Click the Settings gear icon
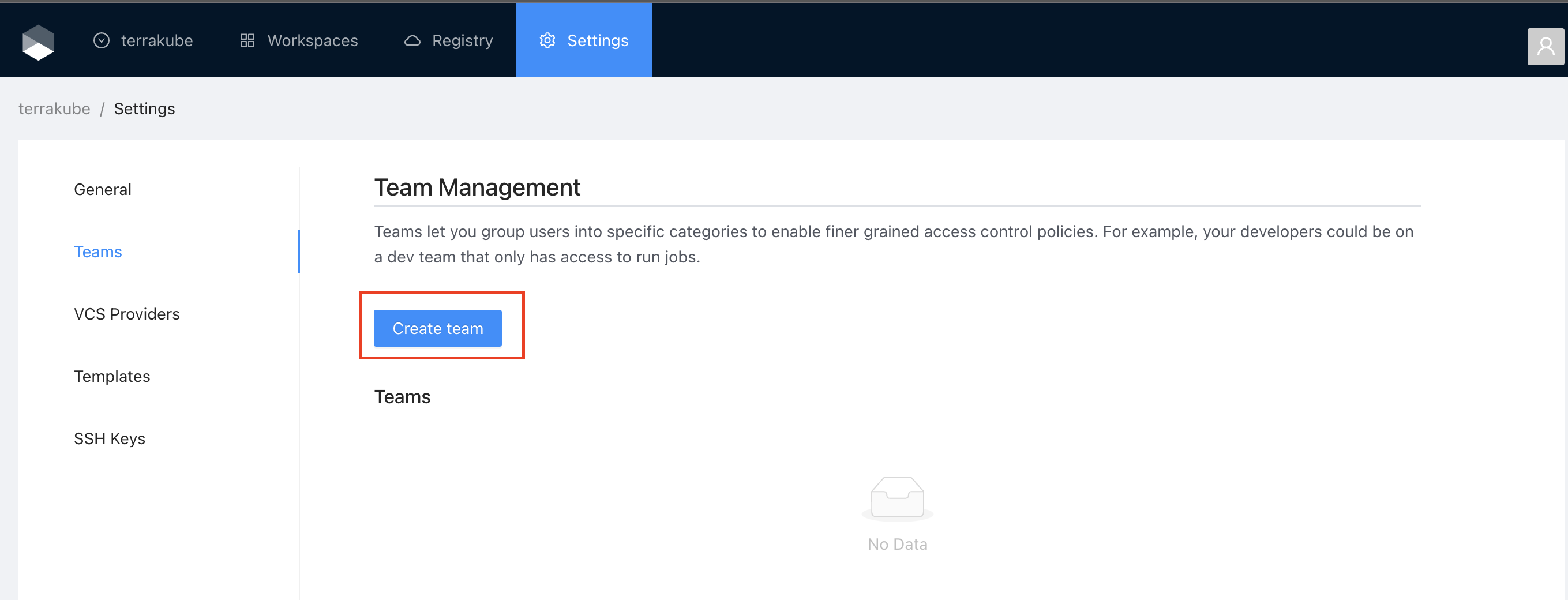Screen dimensions: 1568x600 click(547, 41)
